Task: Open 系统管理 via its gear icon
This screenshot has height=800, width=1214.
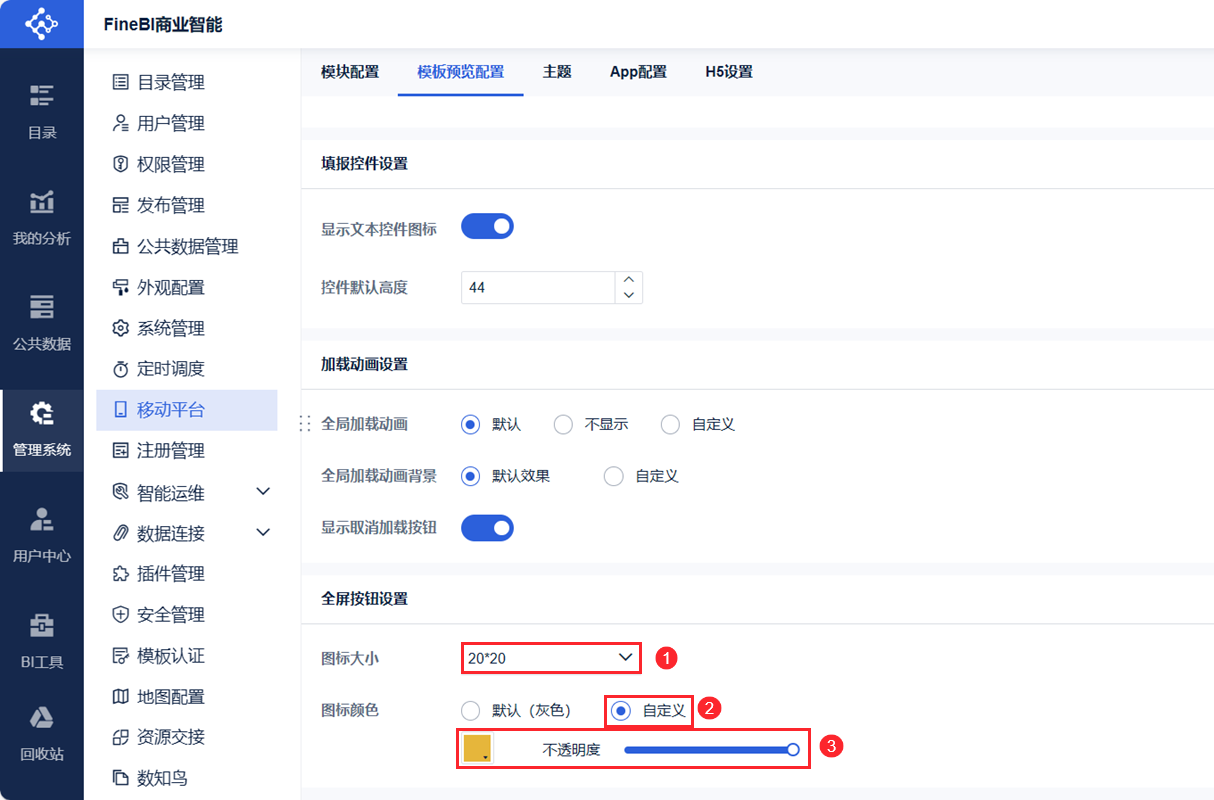Action: 121,328
